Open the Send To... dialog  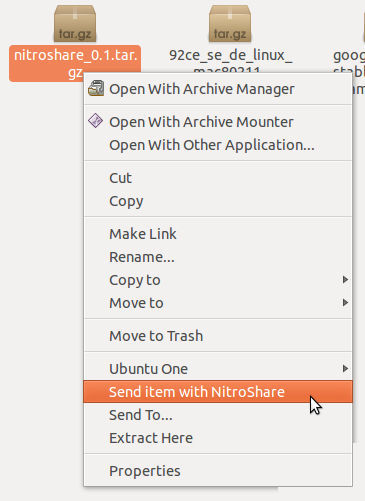pyautogui.click(x=218, y=415)
